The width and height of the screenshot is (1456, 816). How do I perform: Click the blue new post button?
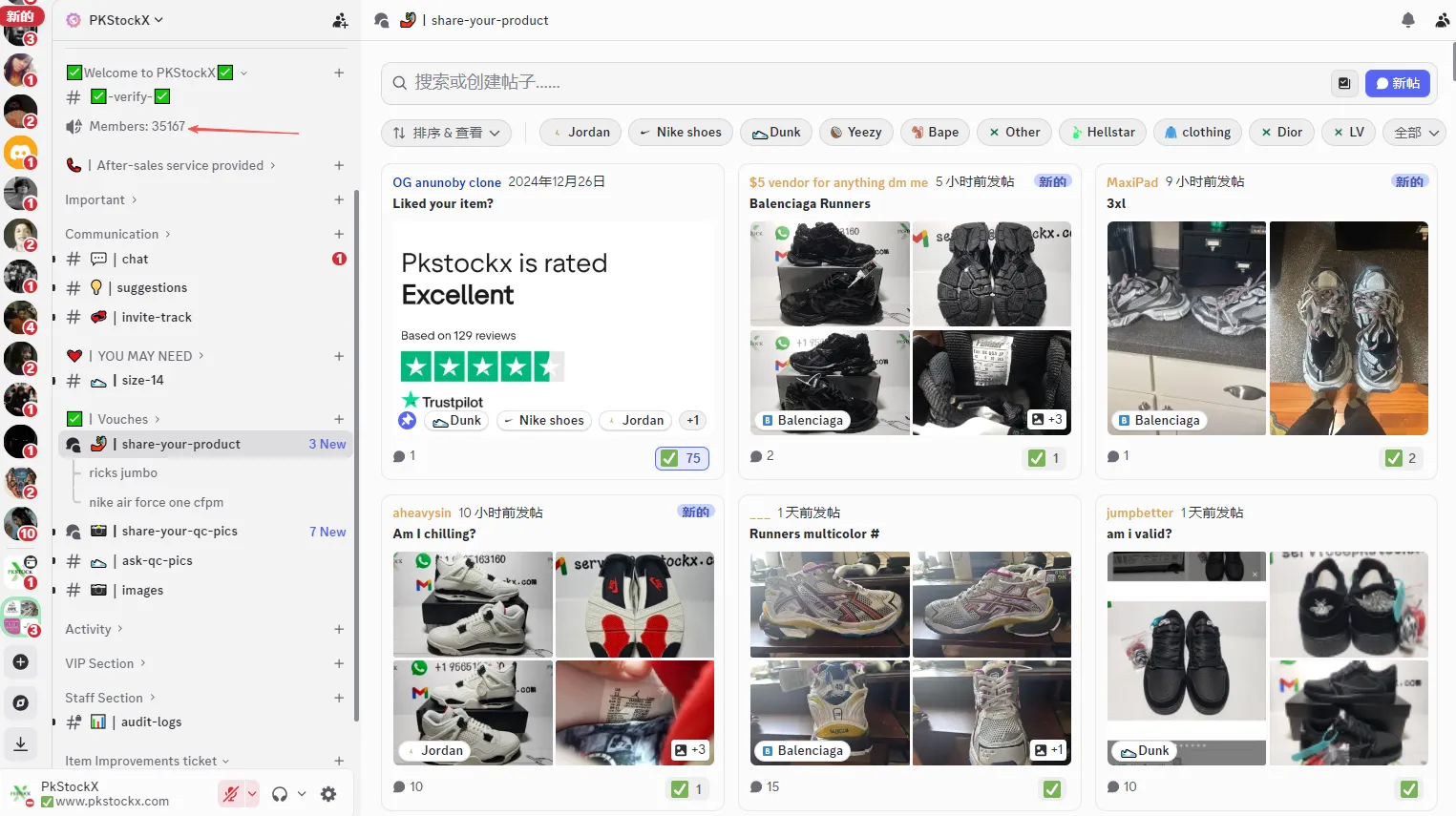pos(1397,83)
